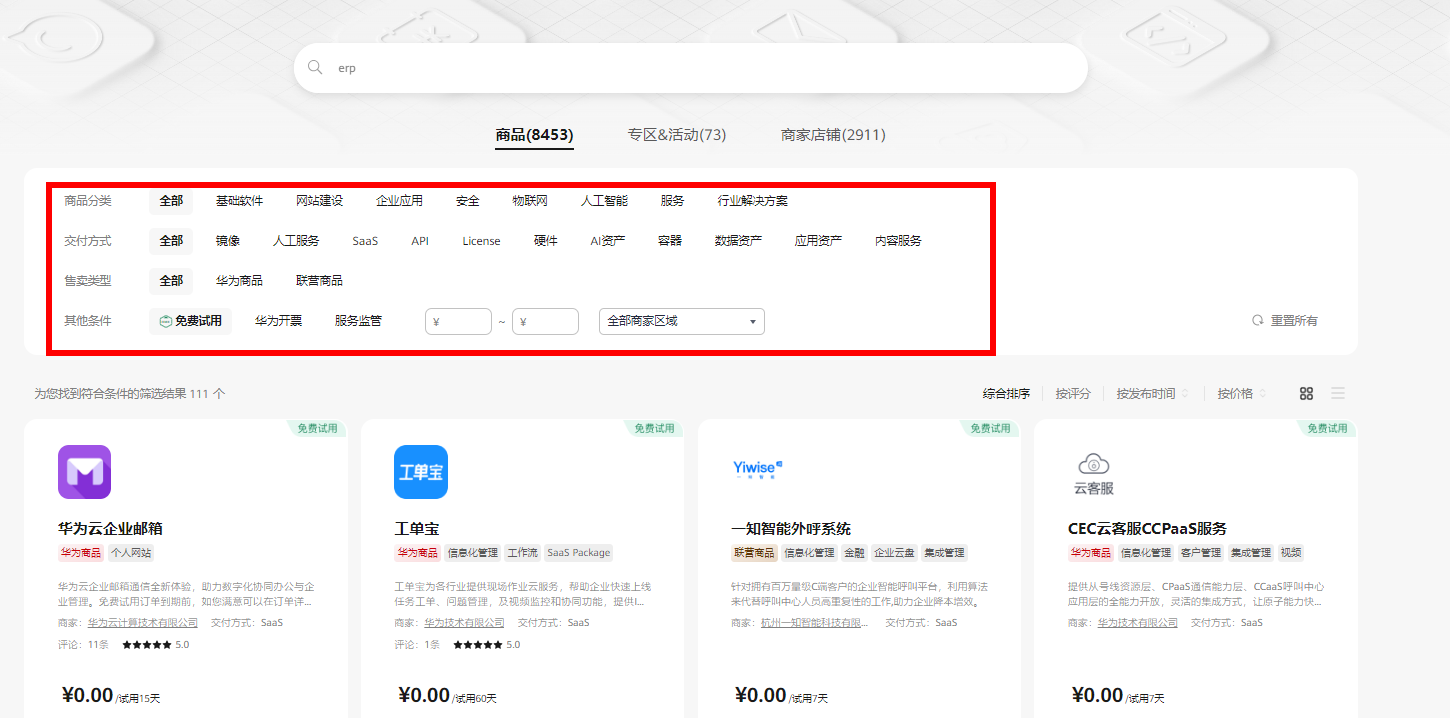Click the Yiwise product logo
The image size is (1450, 718).
pos(757,468)
